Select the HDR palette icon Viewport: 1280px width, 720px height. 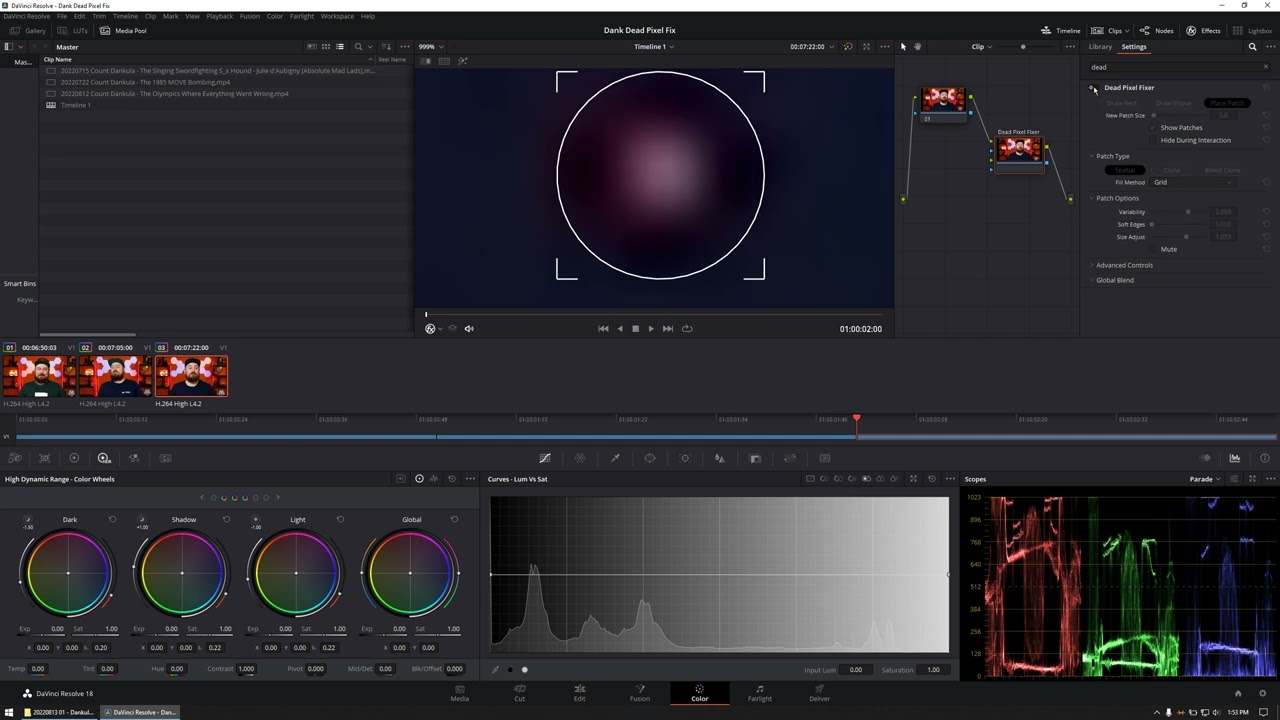[x=104, y=458]
